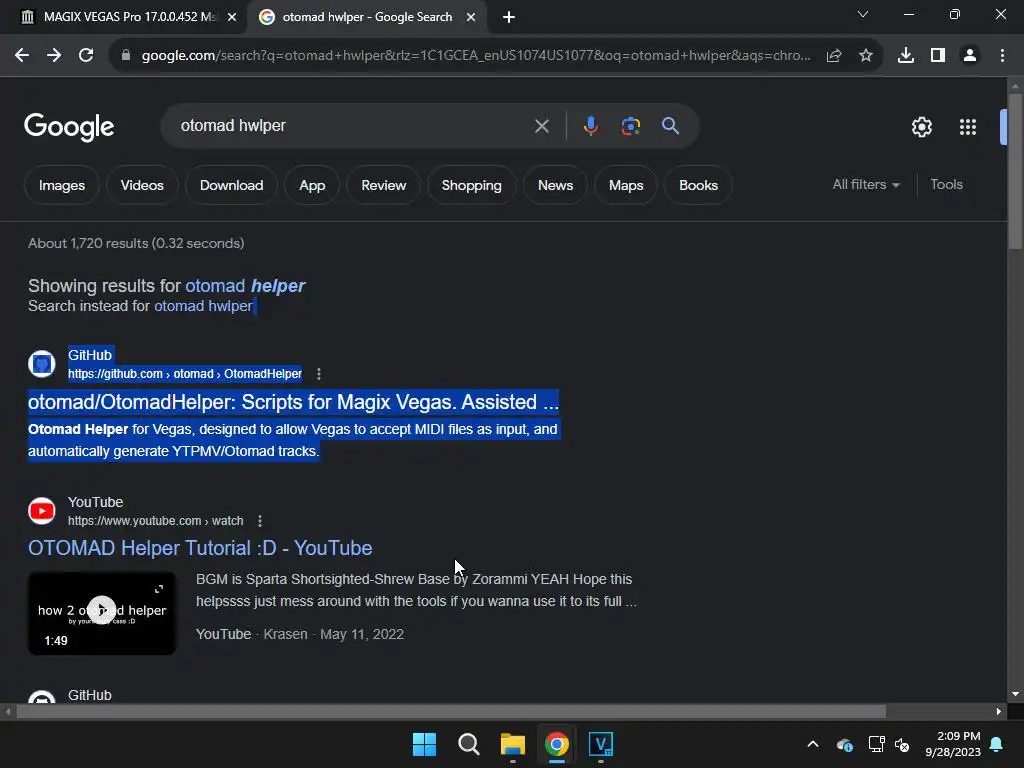Close the MAGIX VEGAS Pro tab
Viewport: 1024px width, 768px height.
pos(232,17)
